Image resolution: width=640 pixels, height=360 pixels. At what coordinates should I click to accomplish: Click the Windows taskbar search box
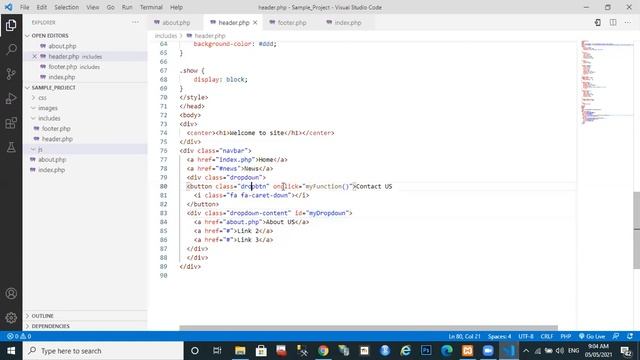click(103, 351)
